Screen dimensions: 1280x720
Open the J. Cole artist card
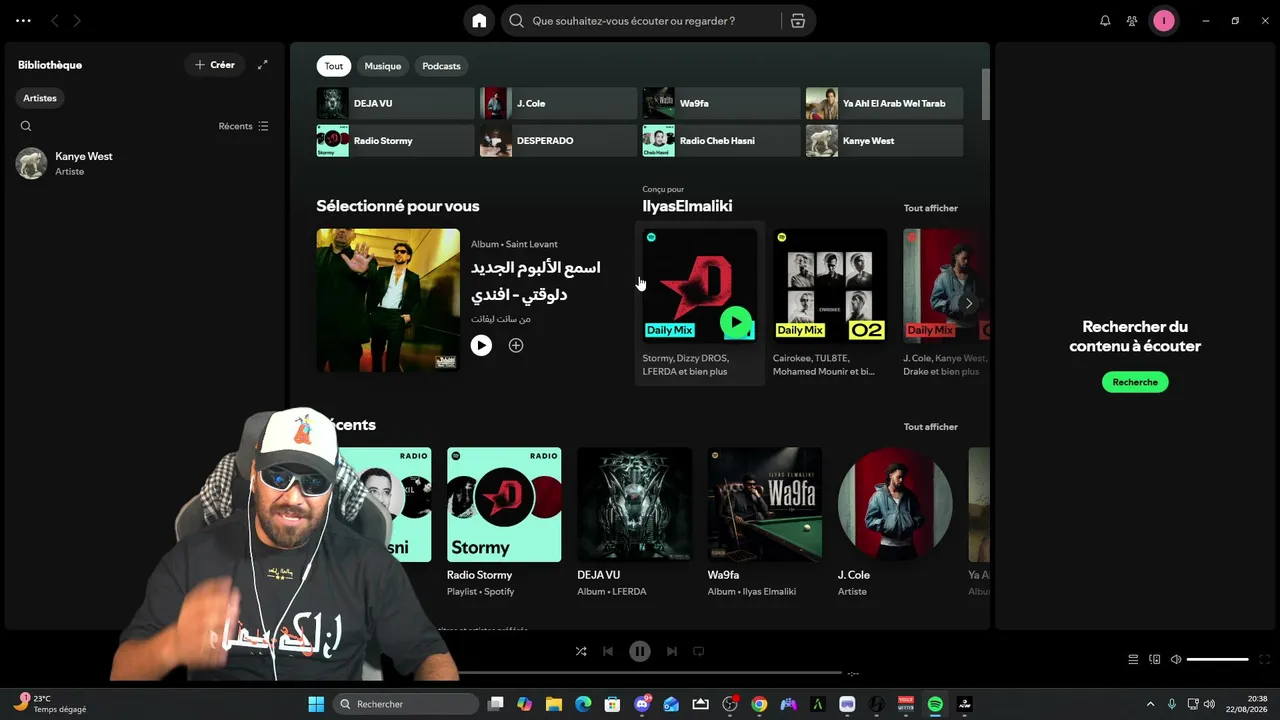point(895,522)
